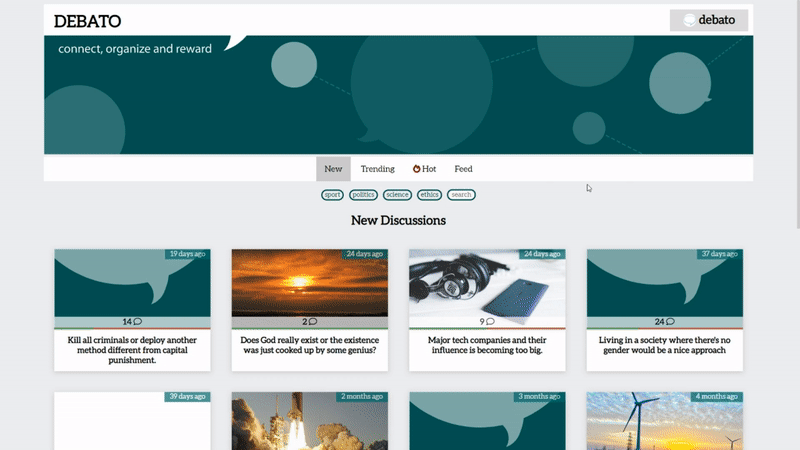The width and height of the screenshot is (800, 450).
Task: Click the 24 days ago label on sunset card
Action: (x=365, y=254)
